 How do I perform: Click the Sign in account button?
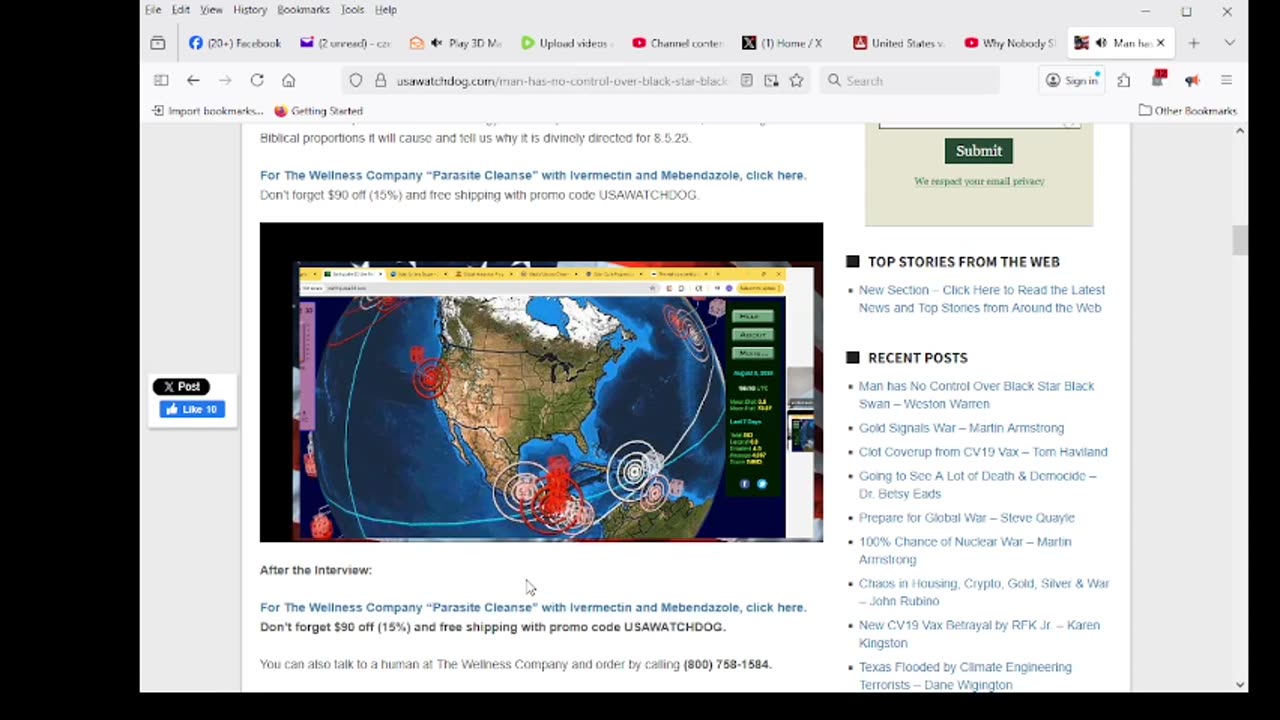(x=1072, y=81)
